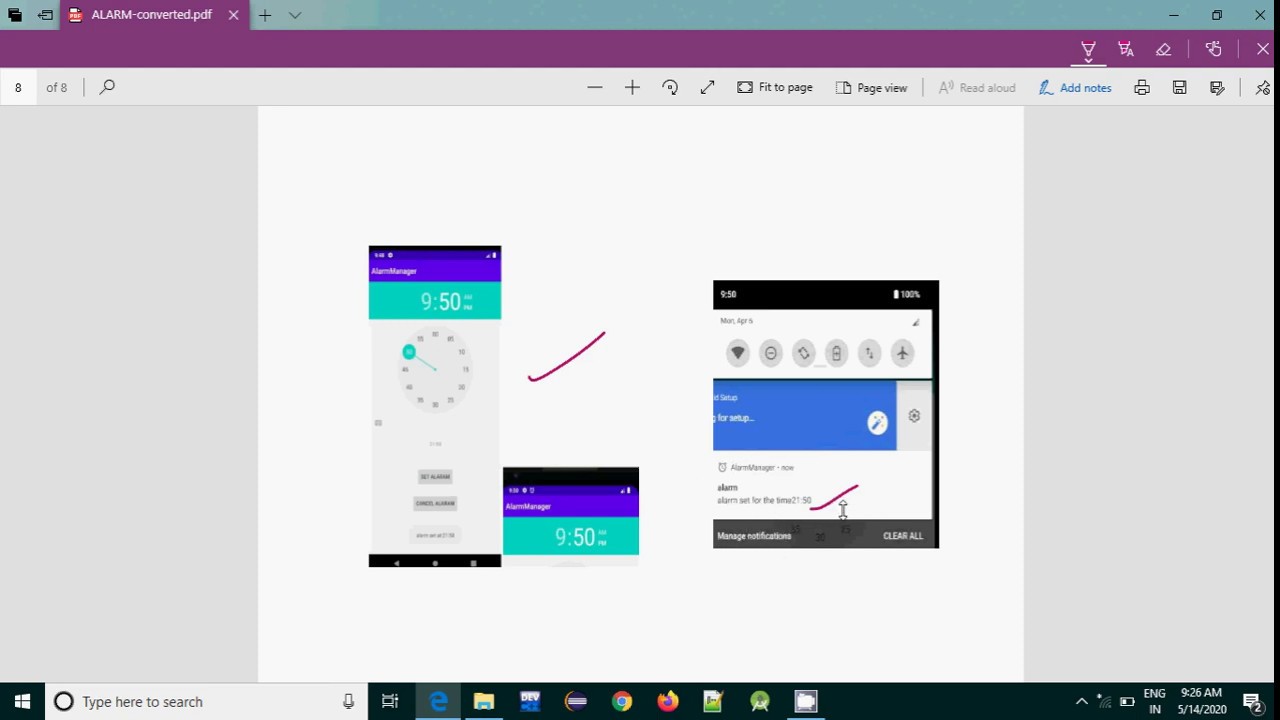Screen dimensions: 1280x720
Task: Click the page number input field
Action: pyautogui.click(x=18, y=88)
